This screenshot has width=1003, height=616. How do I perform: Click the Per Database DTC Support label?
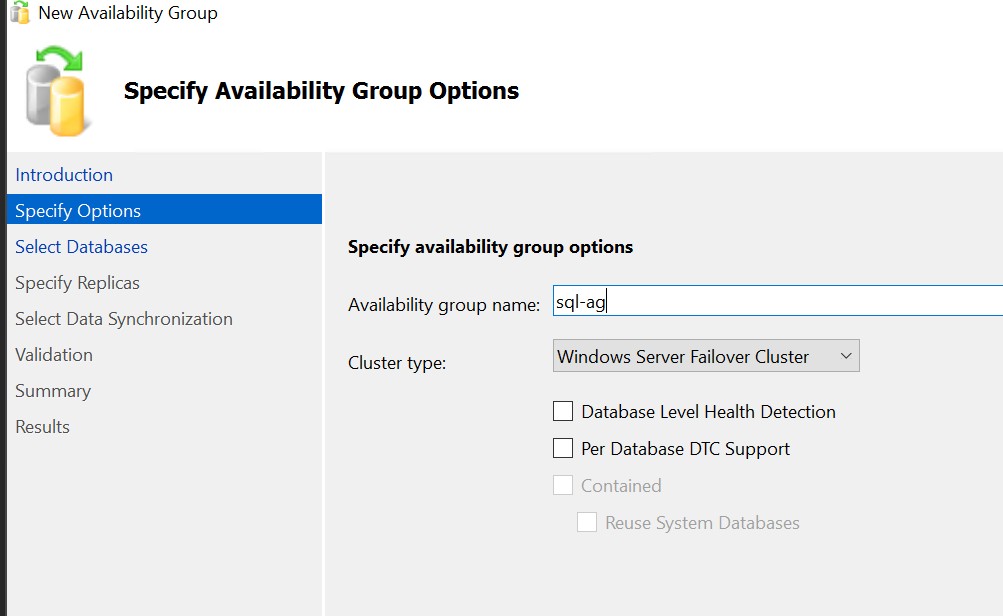[685, 449]
